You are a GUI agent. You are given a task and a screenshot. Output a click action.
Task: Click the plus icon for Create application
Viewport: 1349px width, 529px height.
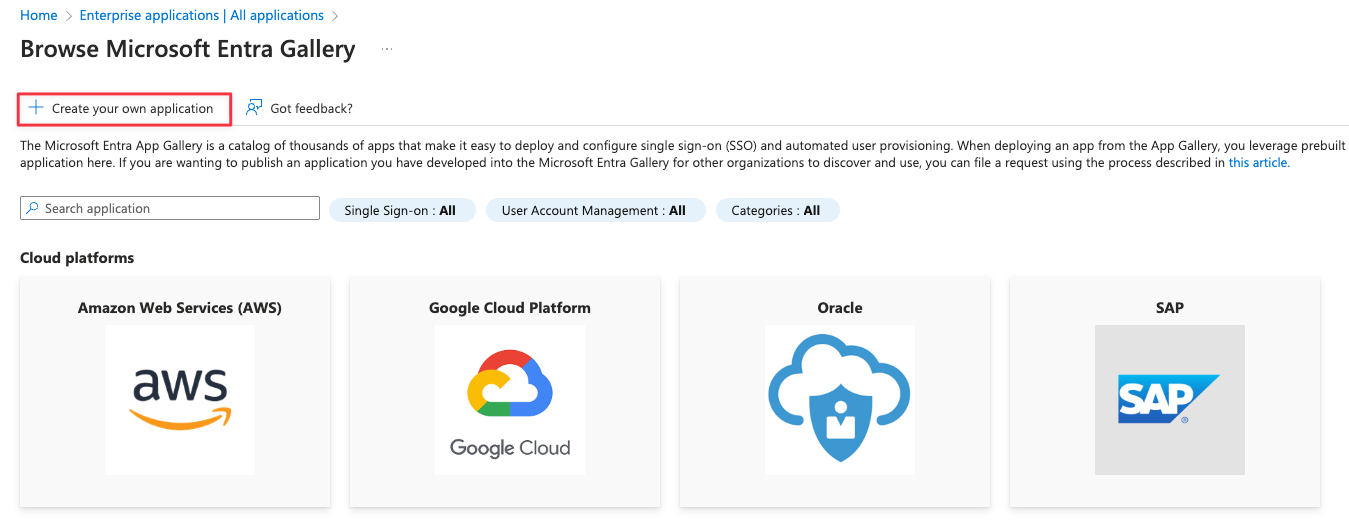click(36, 108)
